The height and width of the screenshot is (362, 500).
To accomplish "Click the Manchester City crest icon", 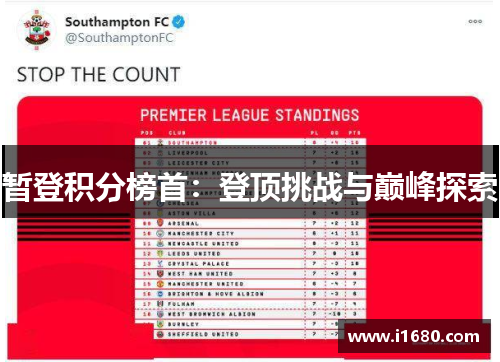I will [160, 233].
